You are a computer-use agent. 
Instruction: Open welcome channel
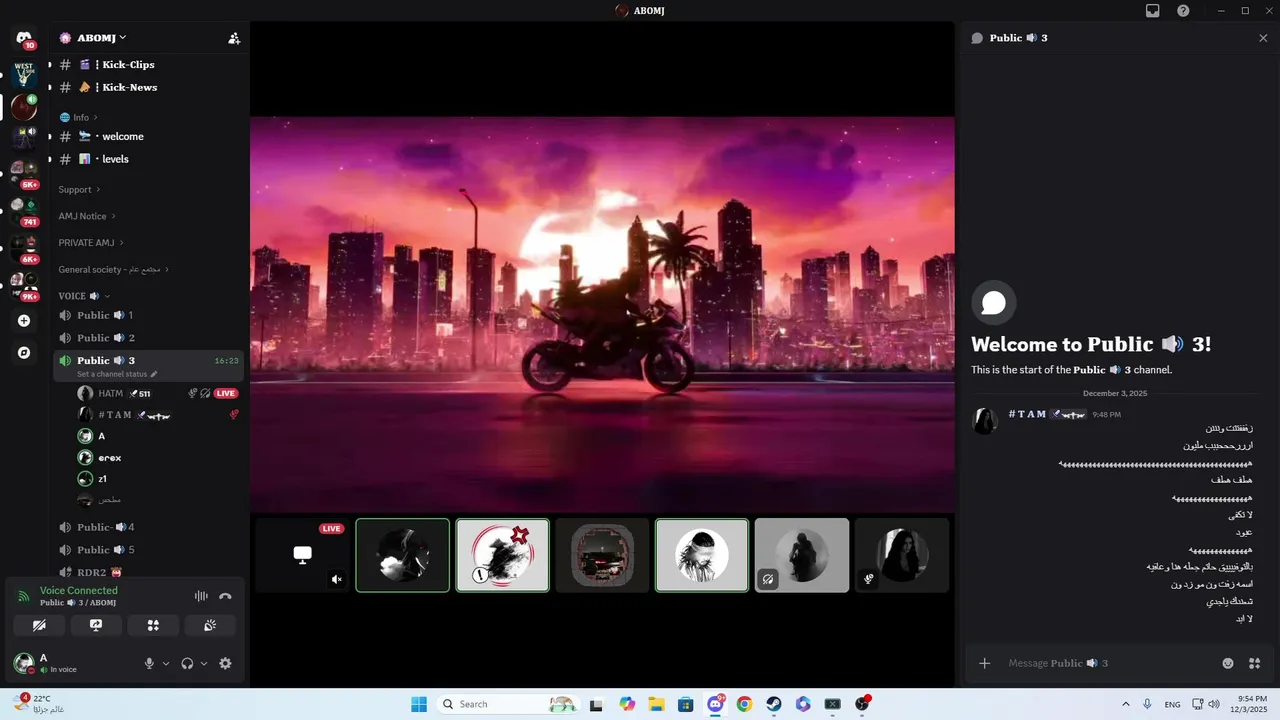pos(148,136)
